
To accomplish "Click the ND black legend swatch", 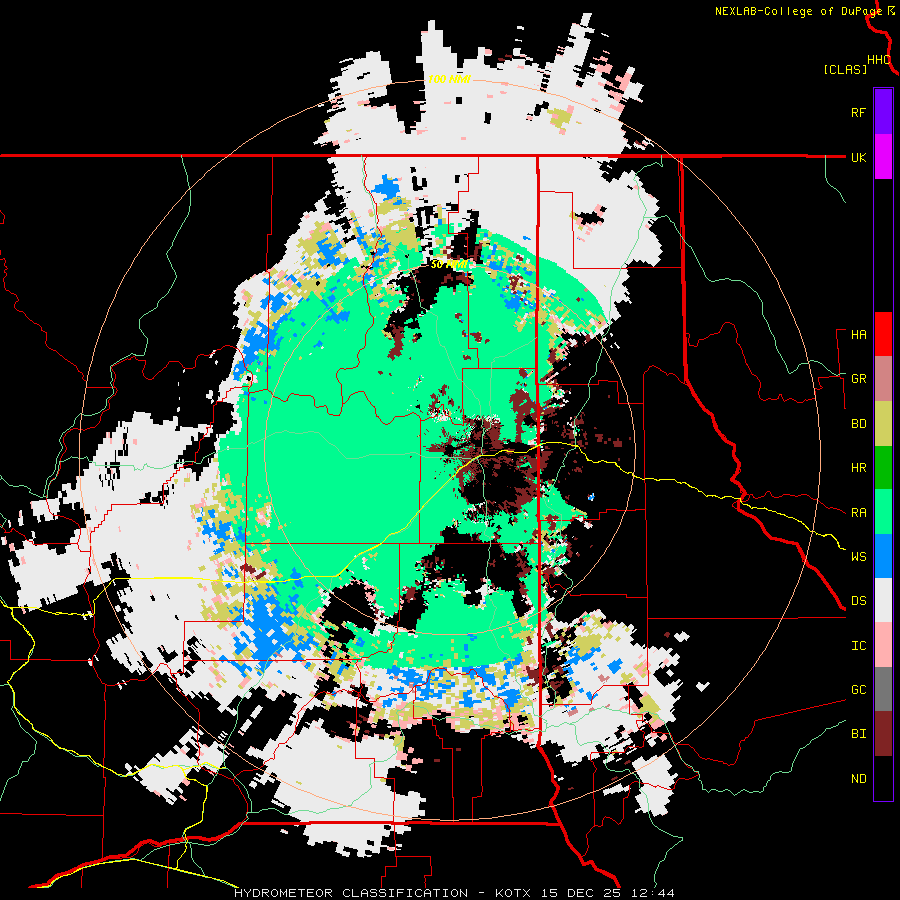I will pyautogui.click(x=883, y=778).
